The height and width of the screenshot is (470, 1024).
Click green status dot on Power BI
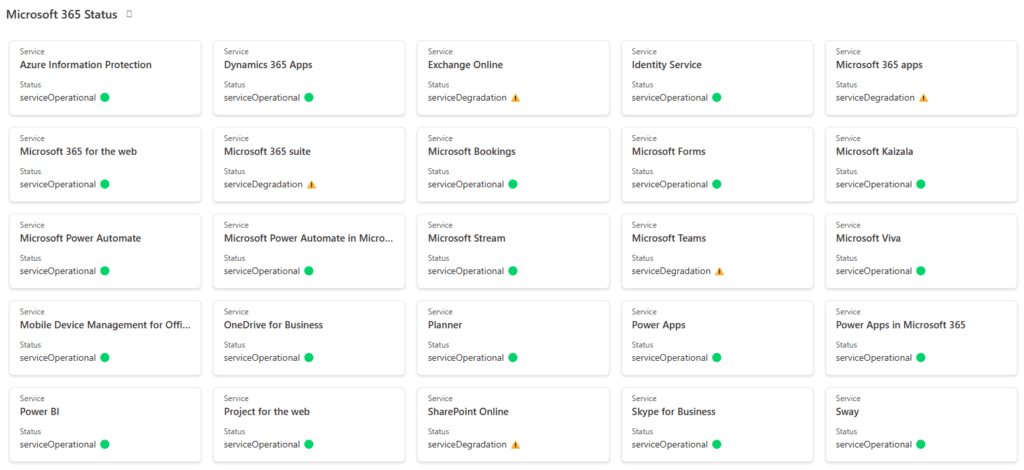coord(104,445)
